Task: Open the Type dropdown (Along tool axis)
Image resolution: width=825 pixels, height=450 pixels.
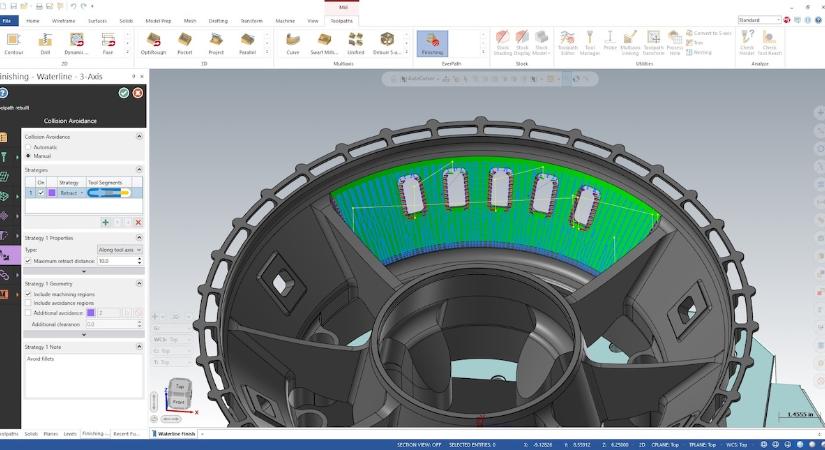Action: [x=120, y=249]
